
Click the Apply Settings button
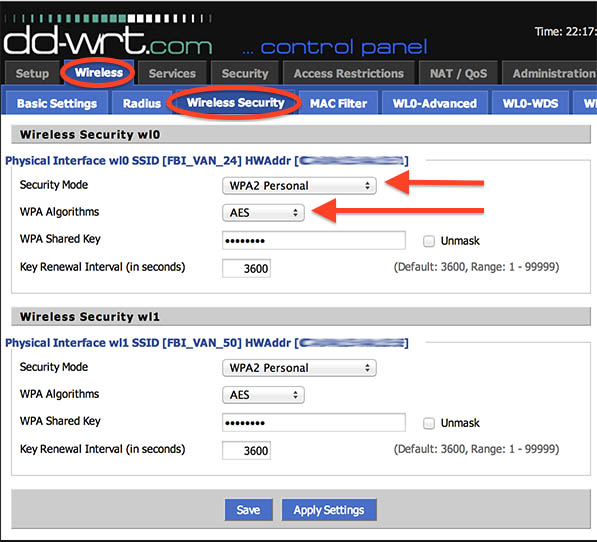pyautogui.click(x=329, y=510)
